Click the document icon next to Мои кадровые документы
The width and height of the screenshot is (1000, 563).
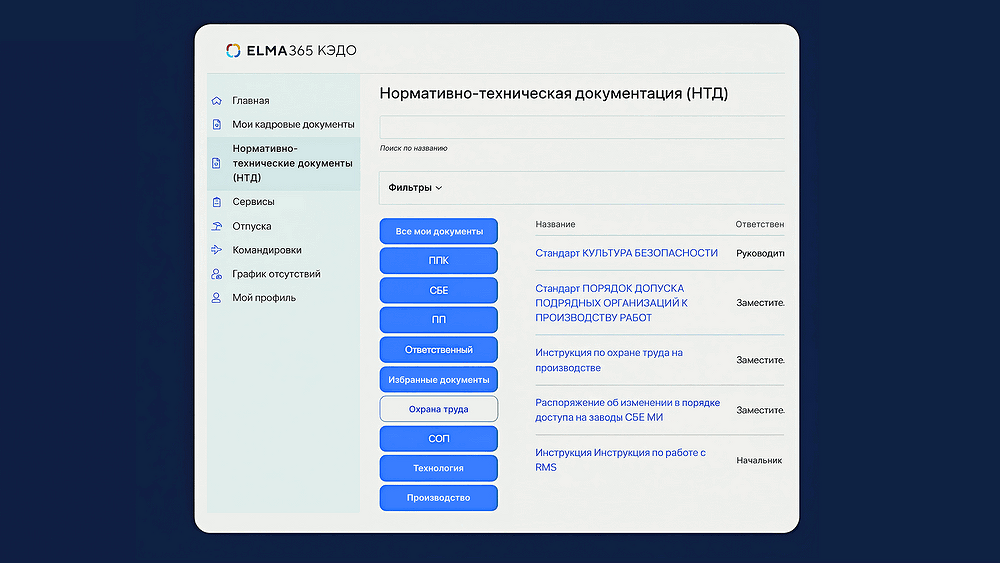pos(216,125)
